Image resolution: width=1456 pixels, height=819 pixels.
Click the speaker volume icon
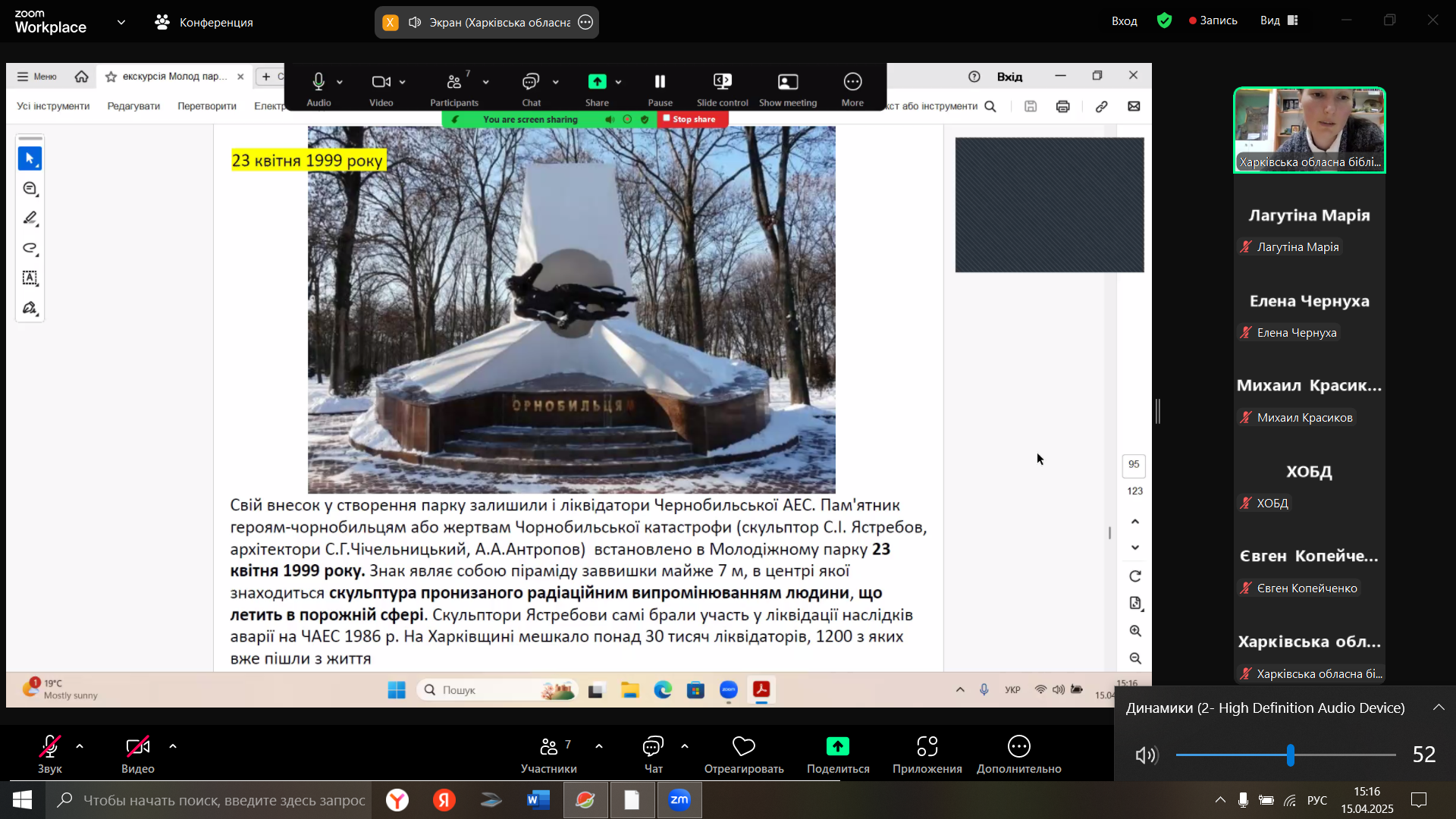pyautogui.click(x=1146, y=755)
